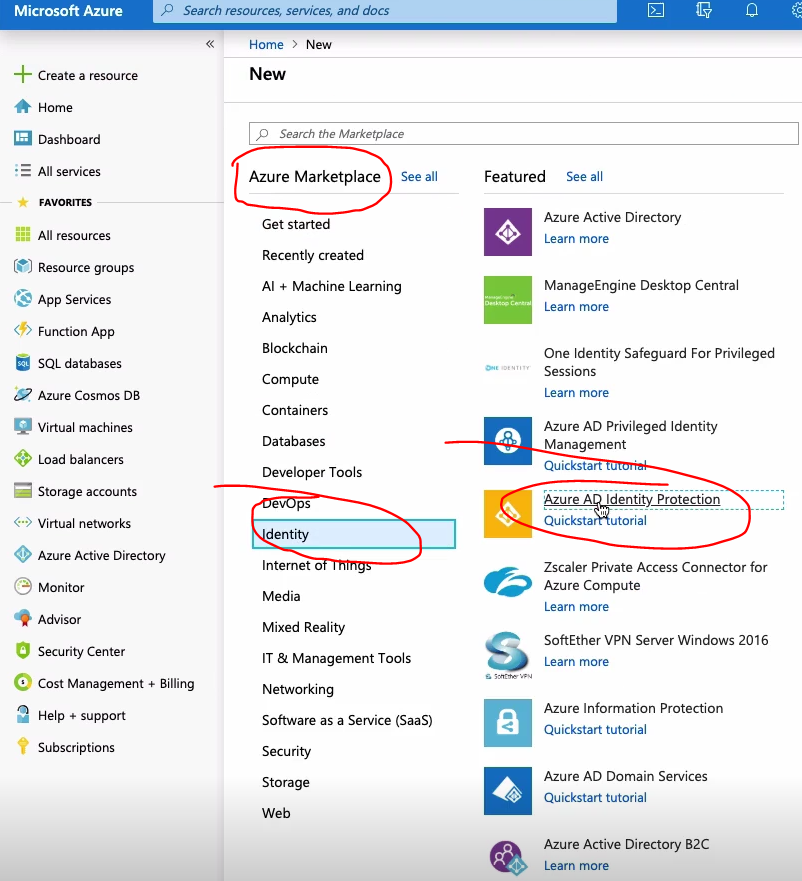Viewport: 802px width, 881px height.
Task: Open portal settings with the gear icon
Action: pyautogui.click(x=794, y=11)
